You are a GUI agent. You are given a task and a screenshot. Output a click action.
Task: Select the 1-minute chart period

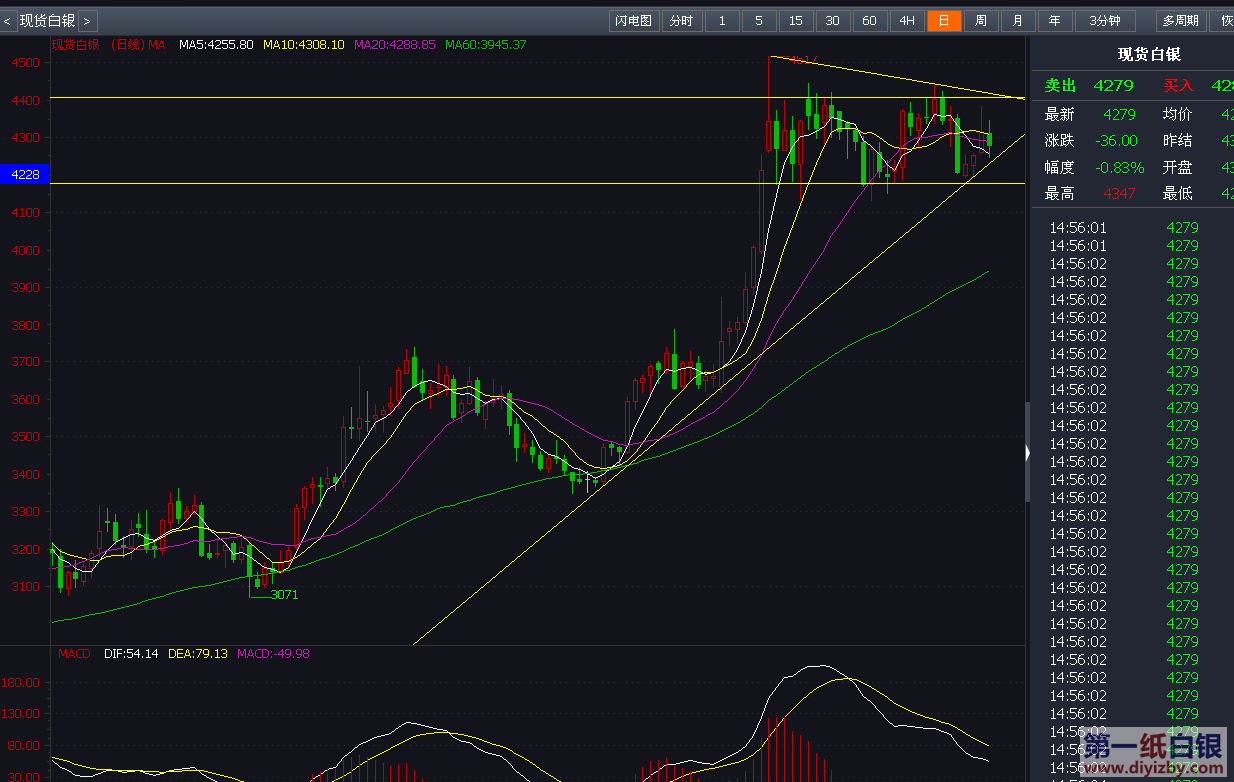(722, 21)
